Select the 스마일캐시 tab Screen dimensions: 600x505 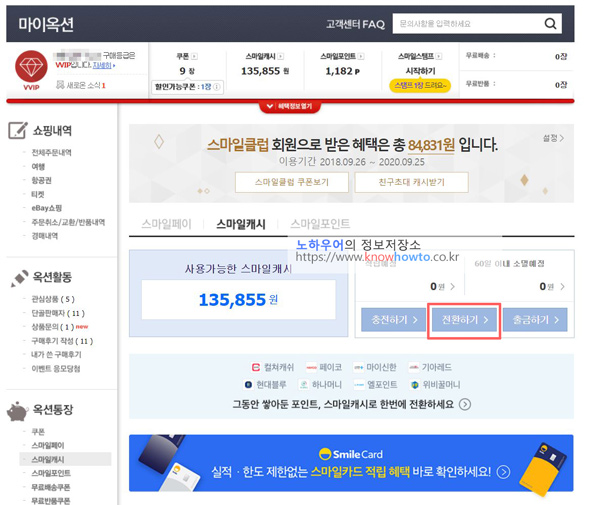point(241,224)
